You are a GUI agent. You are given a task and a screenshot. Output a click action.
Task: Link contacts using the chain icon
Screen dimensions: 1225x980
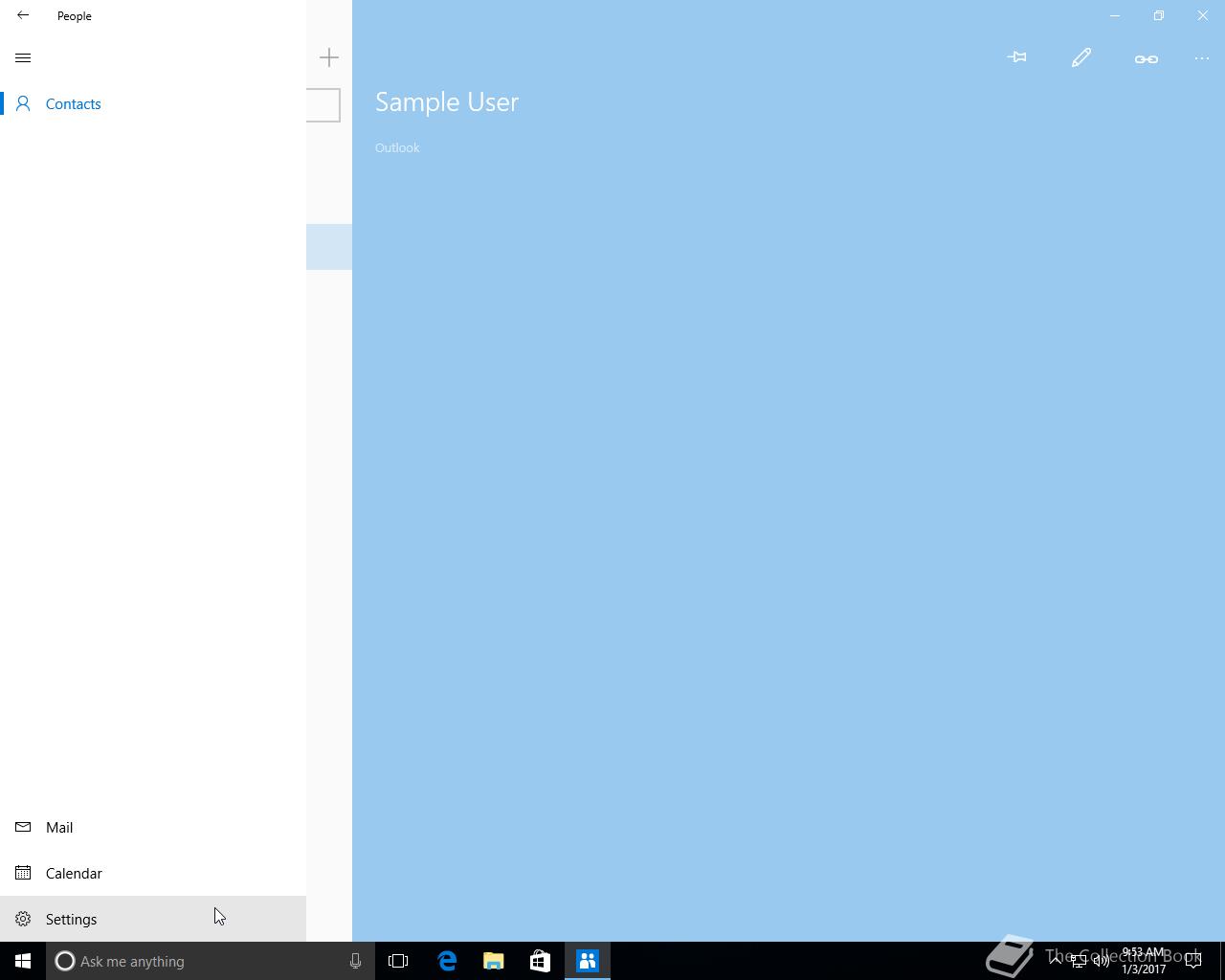coord(1146,58)
